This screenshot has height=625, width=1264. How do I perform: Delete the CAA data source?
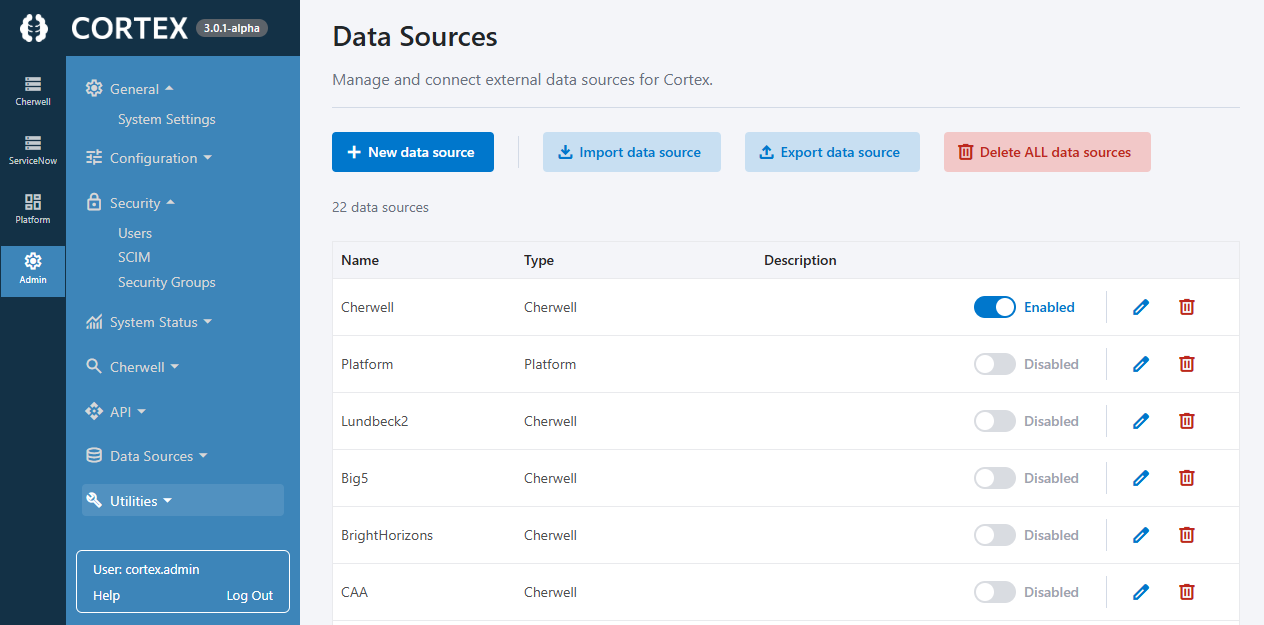tap(1187, 592)
